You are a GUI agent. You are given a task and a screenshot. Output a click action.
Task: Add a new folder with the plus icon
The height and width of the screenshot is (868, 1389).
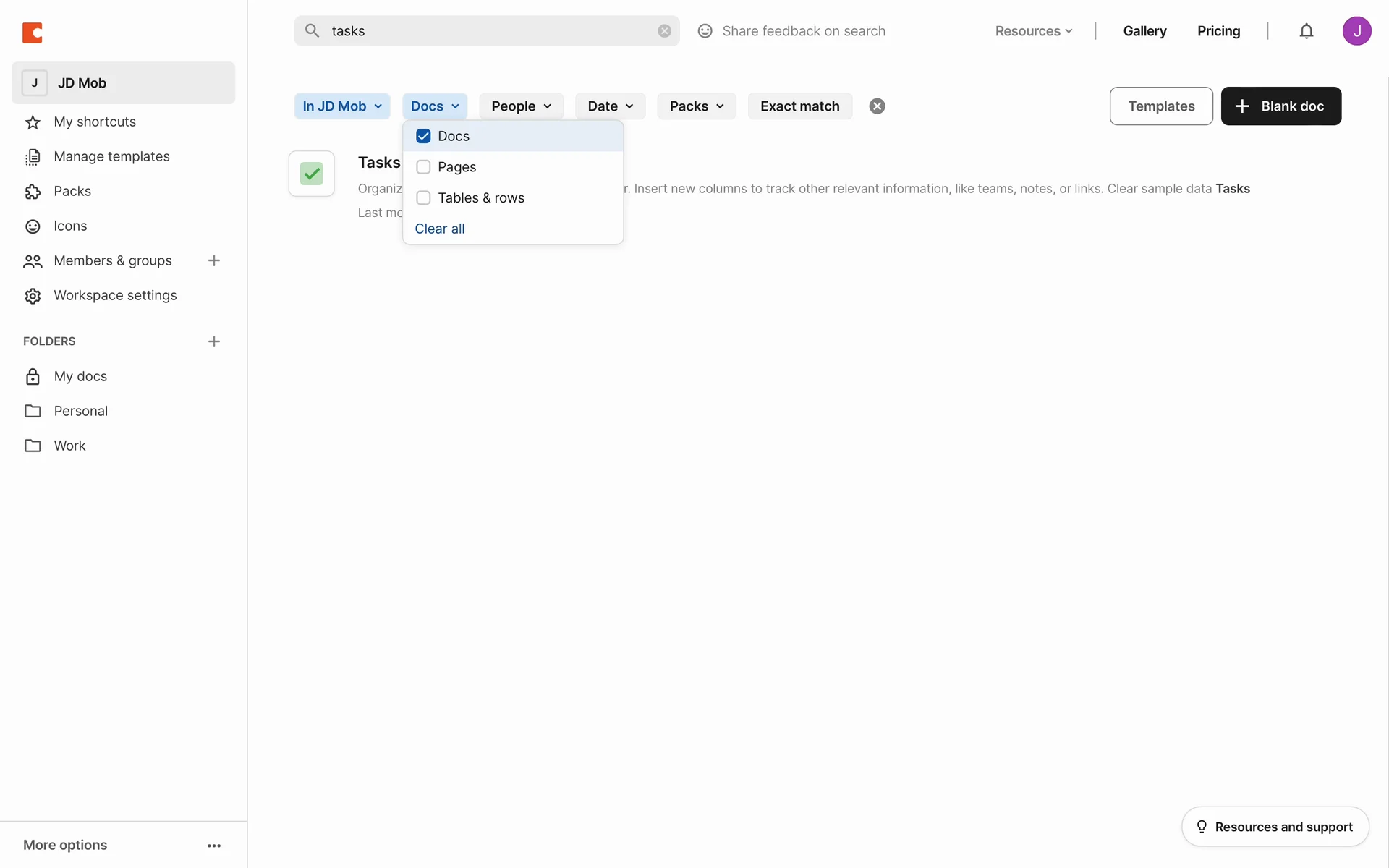[x=214, y=341]
